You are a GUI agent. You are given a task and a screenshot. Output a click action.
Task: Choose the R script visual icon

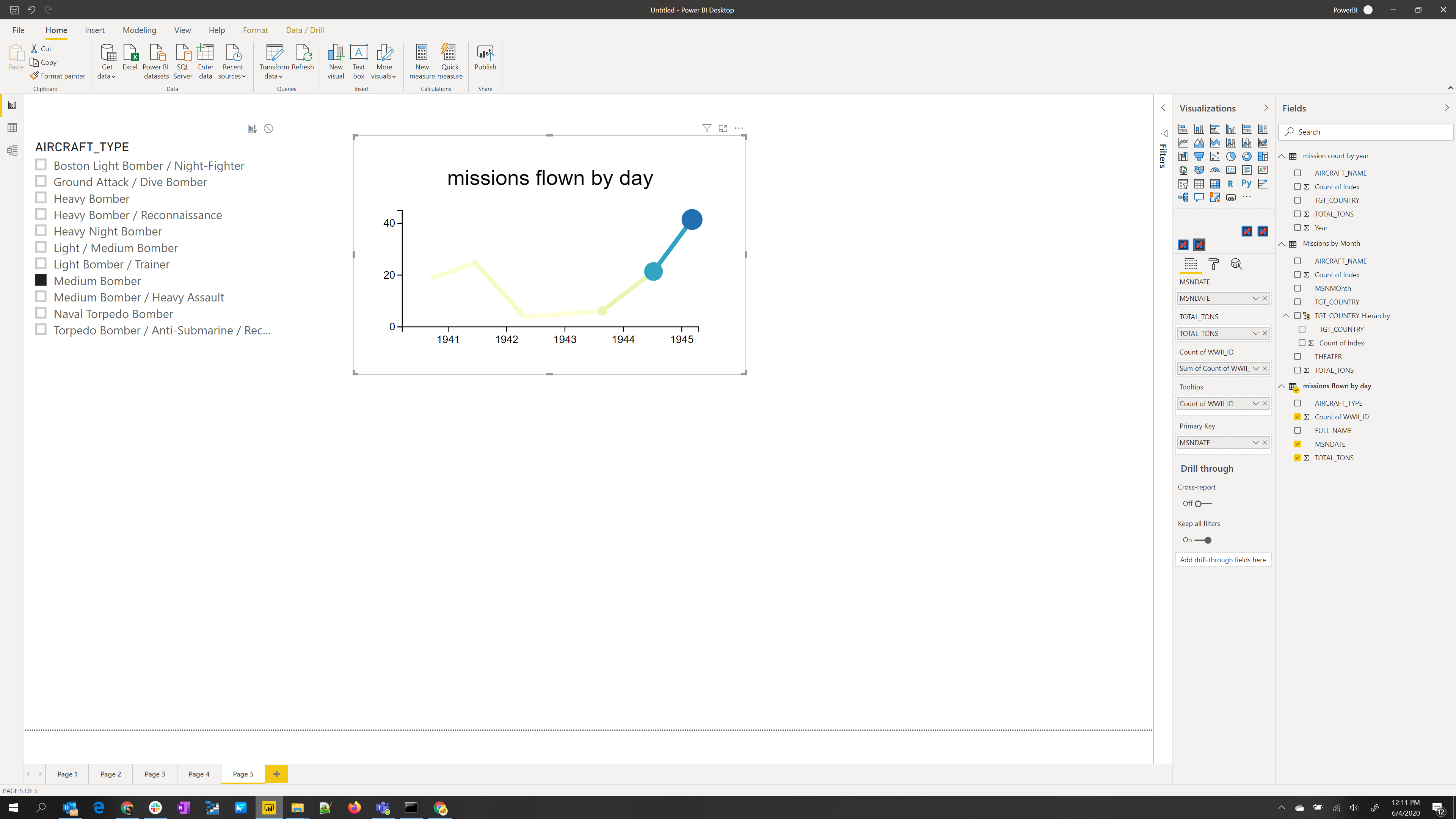point(1230,184)
